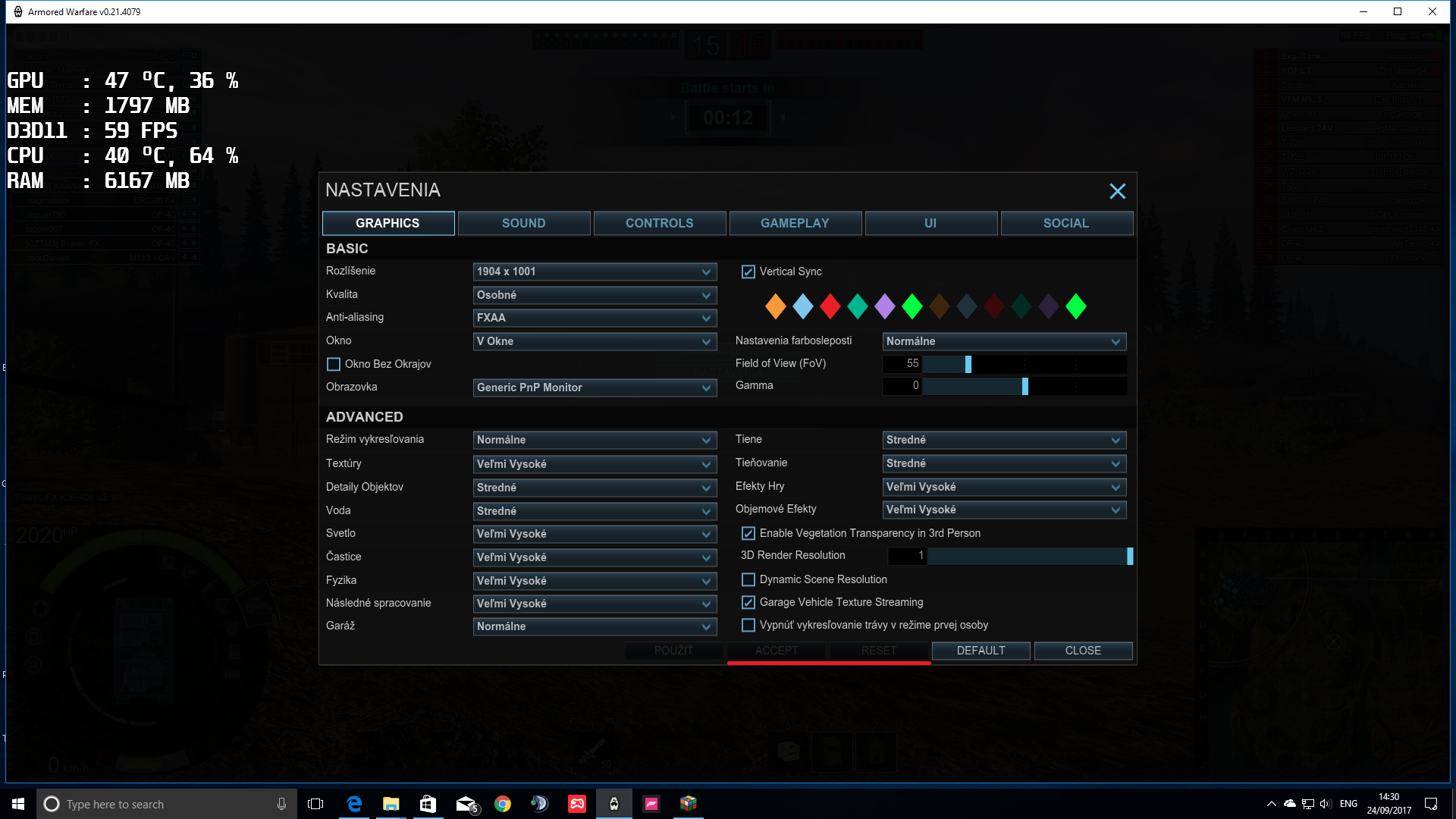Open the Garáž dropdown
This screenshot has height=819, width=1456.
(x=595, y=626)
